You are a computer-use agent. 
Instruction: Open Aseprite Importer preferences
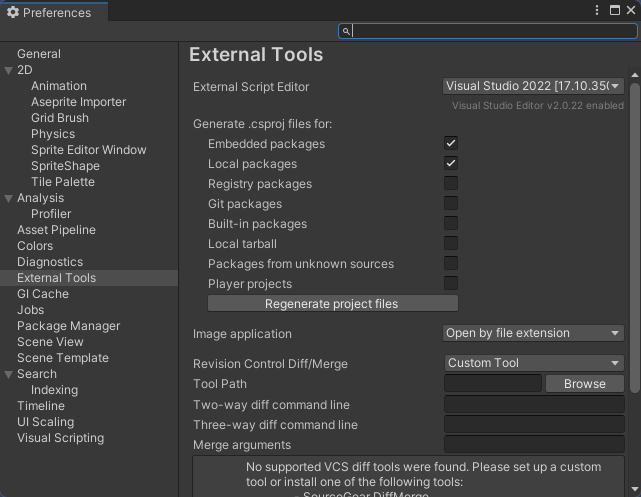[78, 102]
